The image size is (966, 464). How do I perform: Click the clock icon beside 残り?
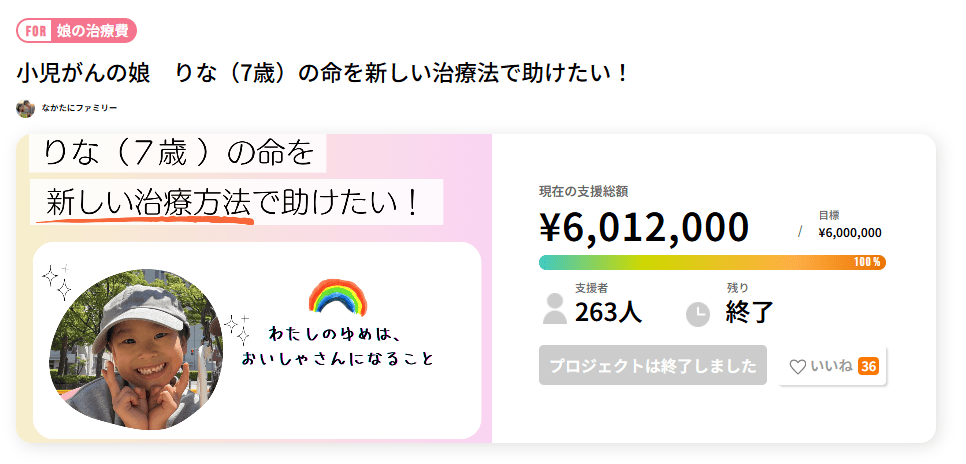coord(697,313)
